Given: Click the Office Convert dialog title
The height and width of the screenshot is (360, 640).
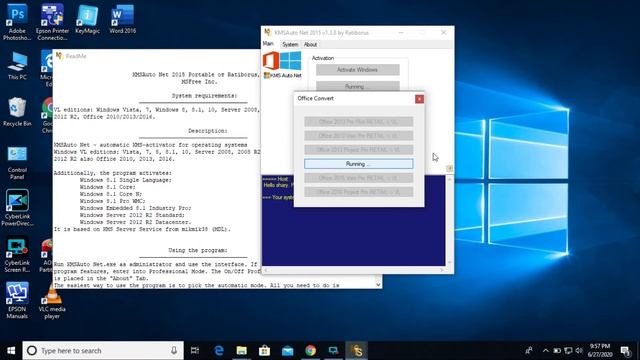Looking at the screenshot, I should pos(316,98).
